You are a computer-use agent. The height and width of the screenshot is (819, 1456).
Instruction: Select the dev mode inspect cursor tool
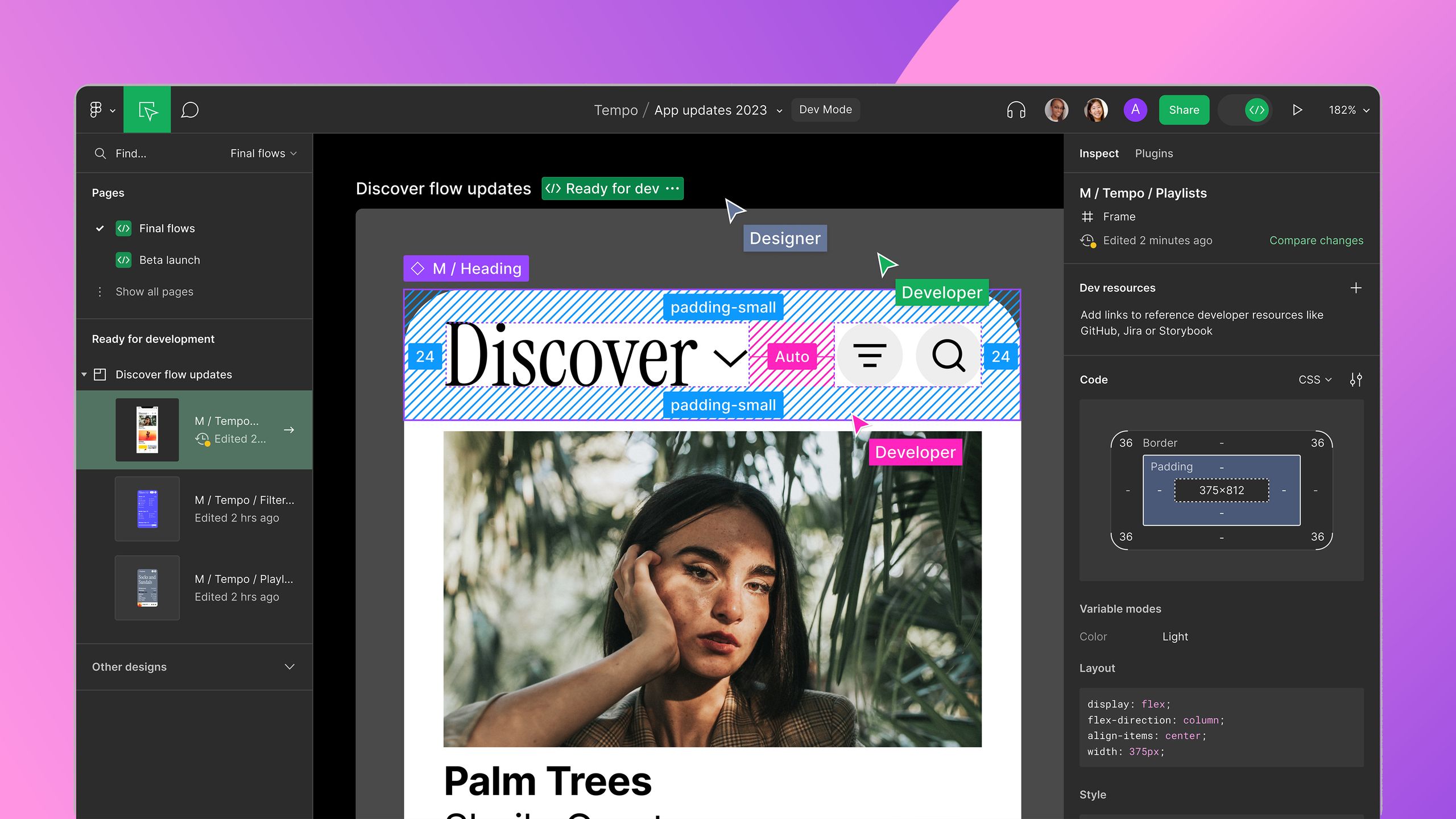pos(147,109)
